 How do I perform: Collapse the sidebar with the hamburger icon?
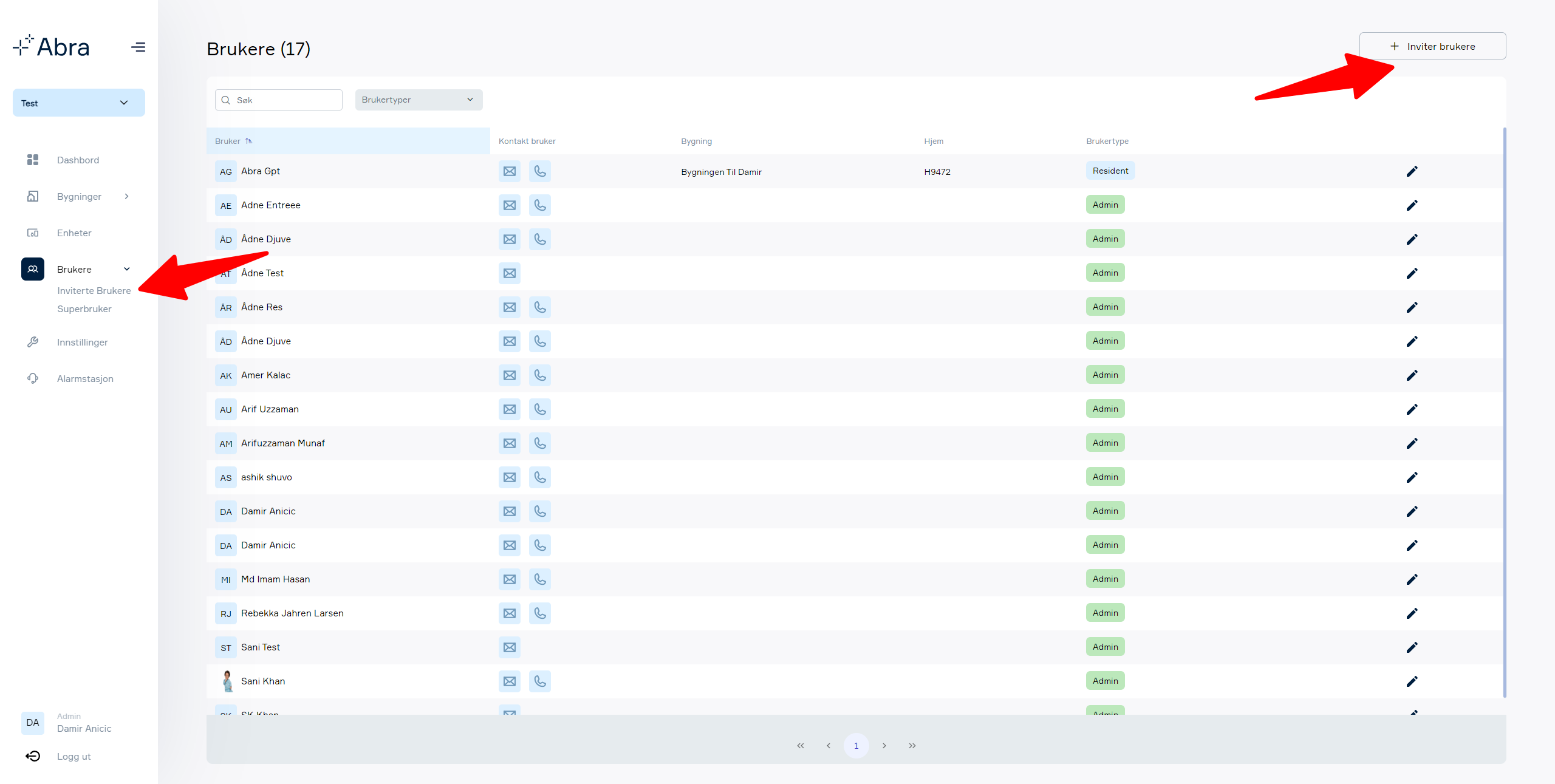138,47
